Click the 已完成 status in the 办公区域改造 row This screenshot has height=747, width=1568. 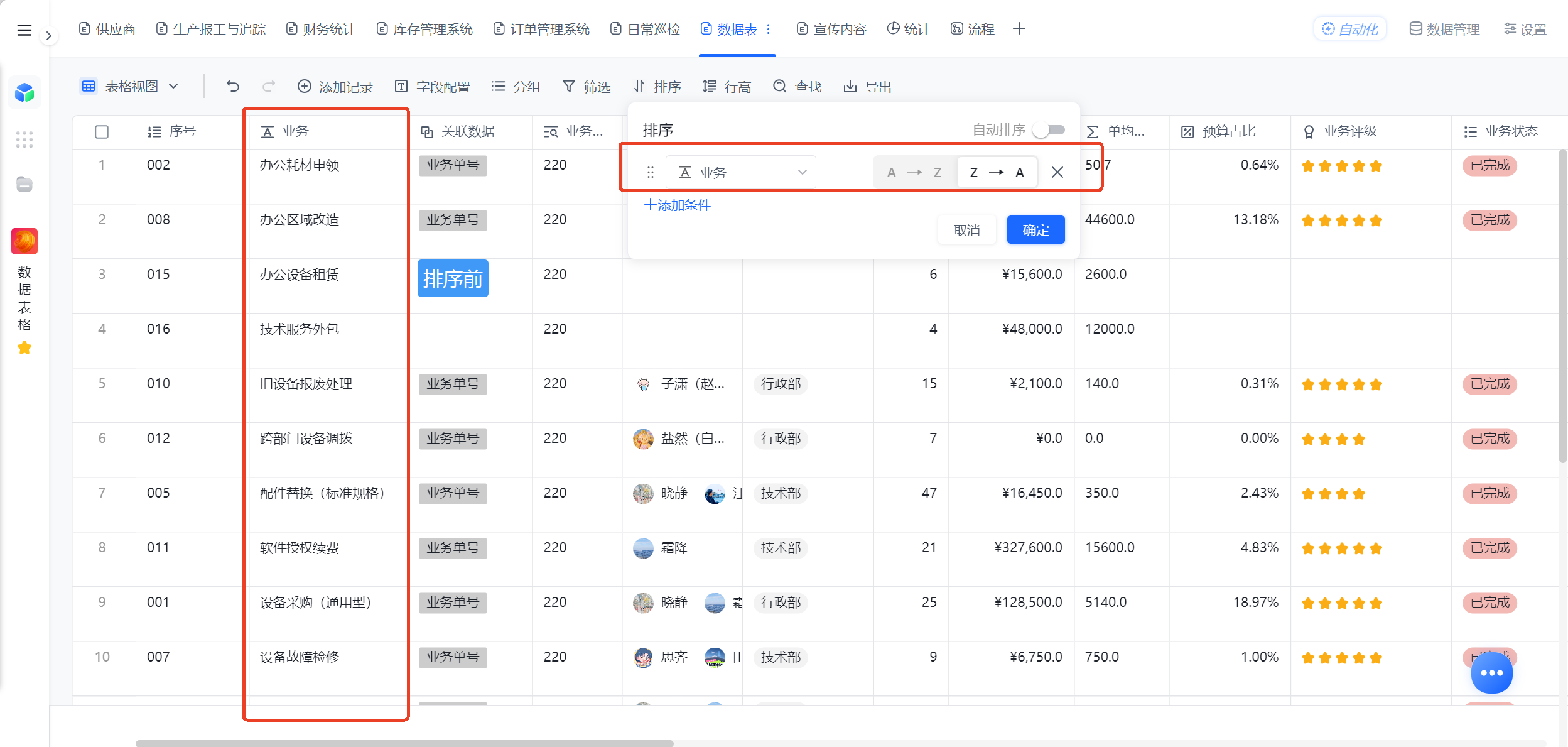coord(1490,220)
